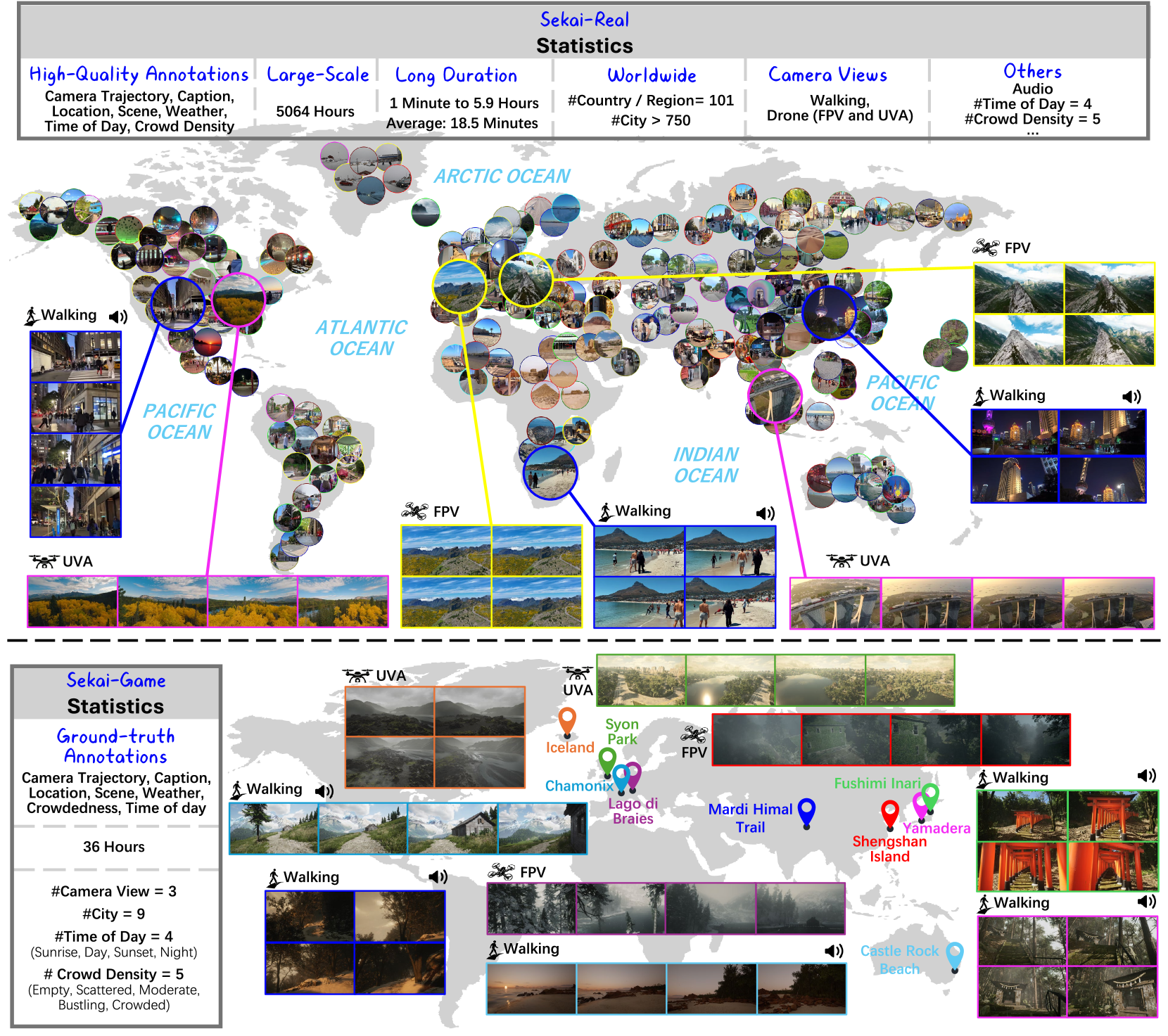Click the orange Iceland map pin
This screenshot has height=1036, width=1168.
coord(567,722)
